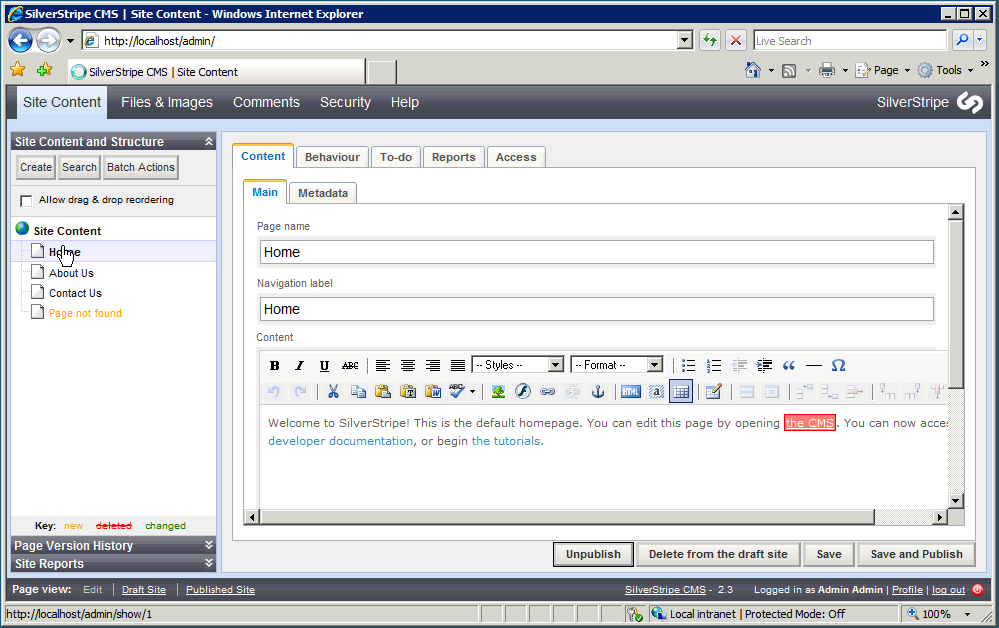Image resolution: width=999 pixels, height=628 pixels.
Task: Go back with the browser Back button
Action: pos(20,41)
